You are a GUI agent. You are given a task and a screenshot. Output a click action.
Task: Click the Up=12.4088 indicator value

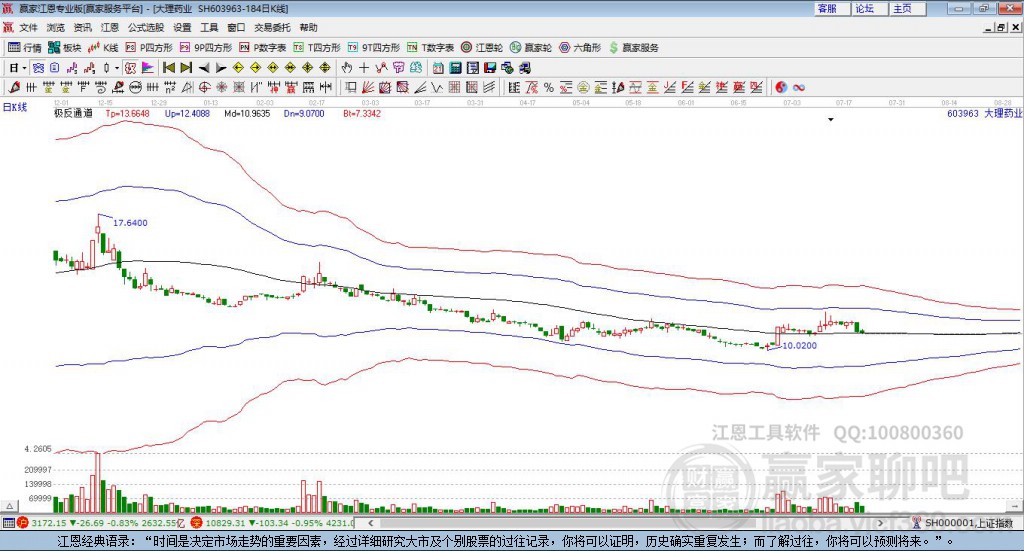tap(187, 114)
